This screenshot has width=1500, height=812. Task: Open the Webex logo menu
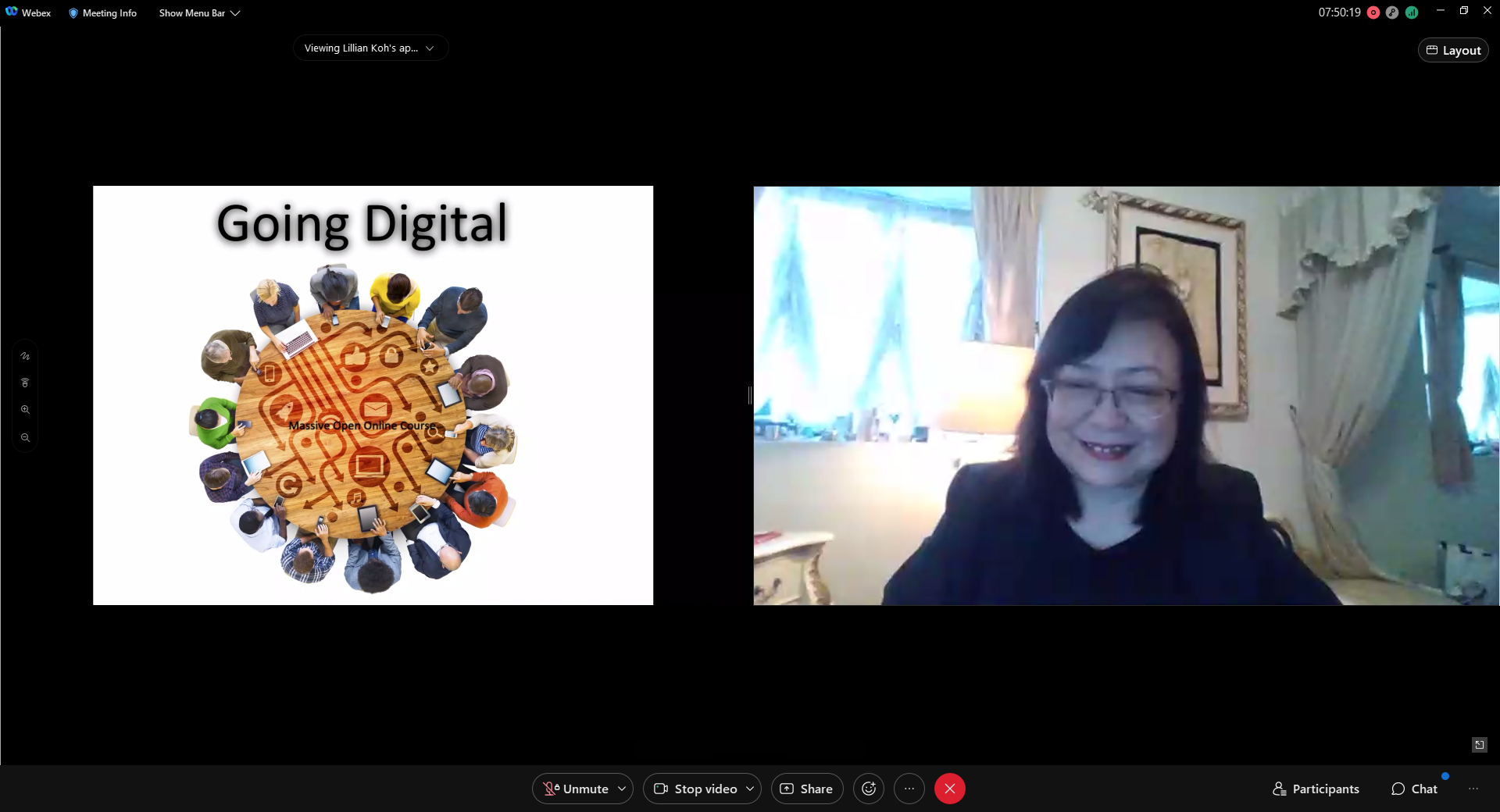point(28,12)
